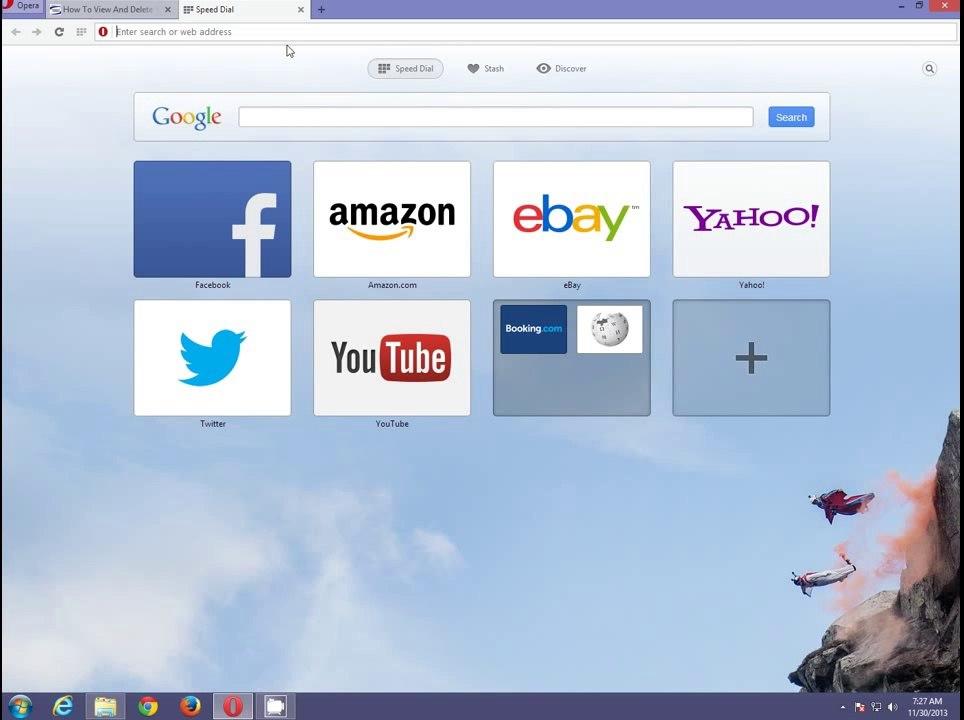Image resolution: width=964 pixels, height=720 pixels.
Task: Launch Firefox from taskbar
Action: coord(190,706)
